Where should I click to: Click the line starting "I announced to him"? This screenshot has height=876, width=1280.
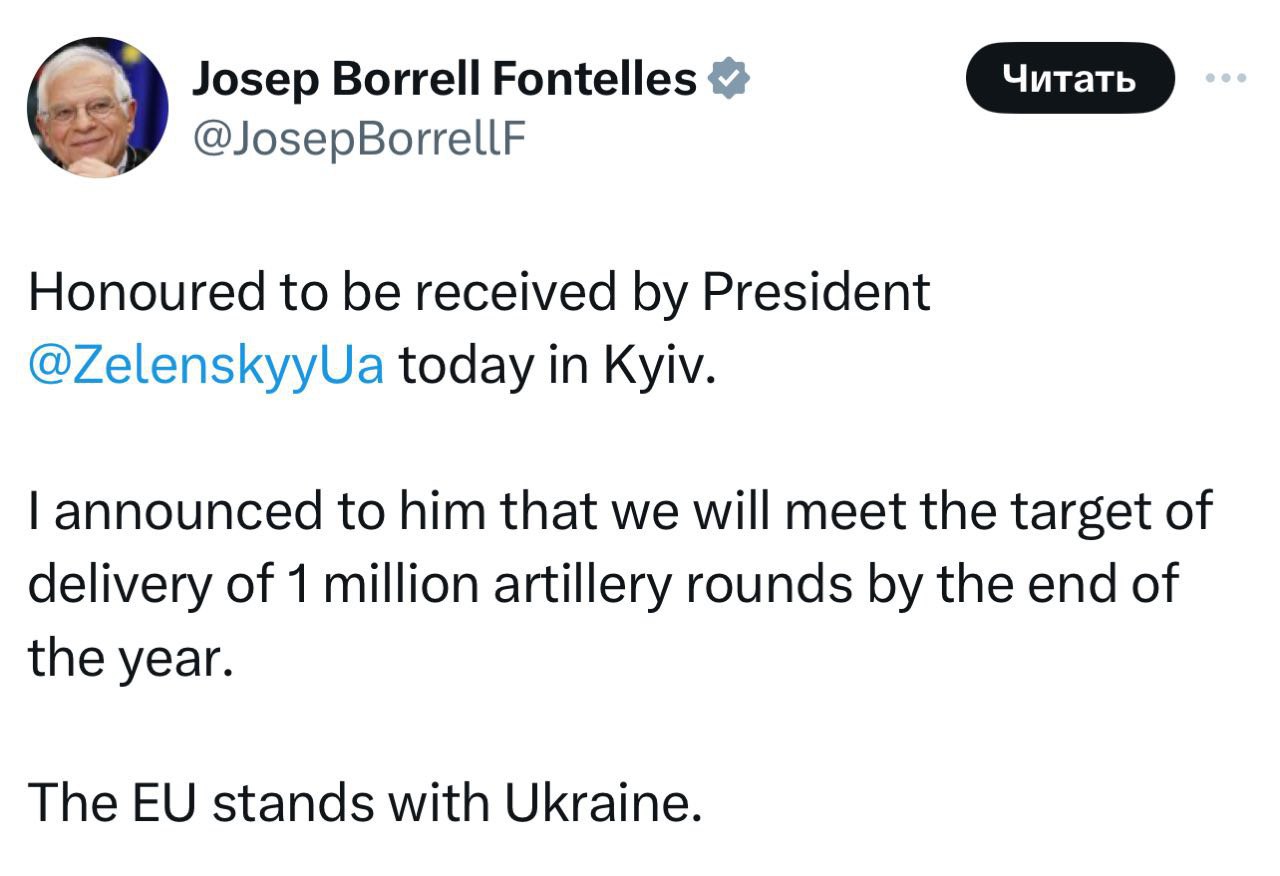point(619,511)
